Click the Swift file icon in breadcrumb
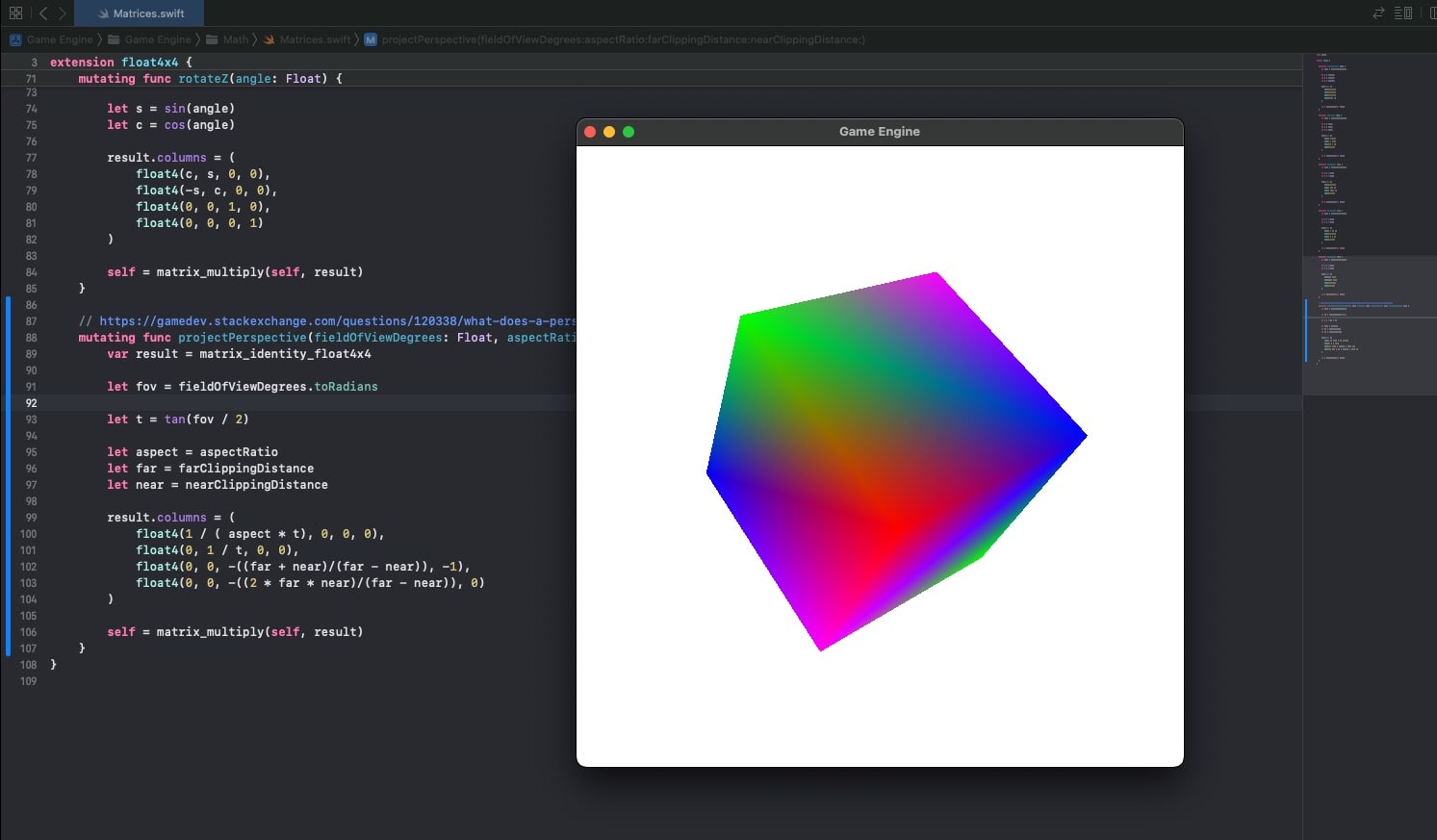The image size is (1437, 840). coord(269,39)
